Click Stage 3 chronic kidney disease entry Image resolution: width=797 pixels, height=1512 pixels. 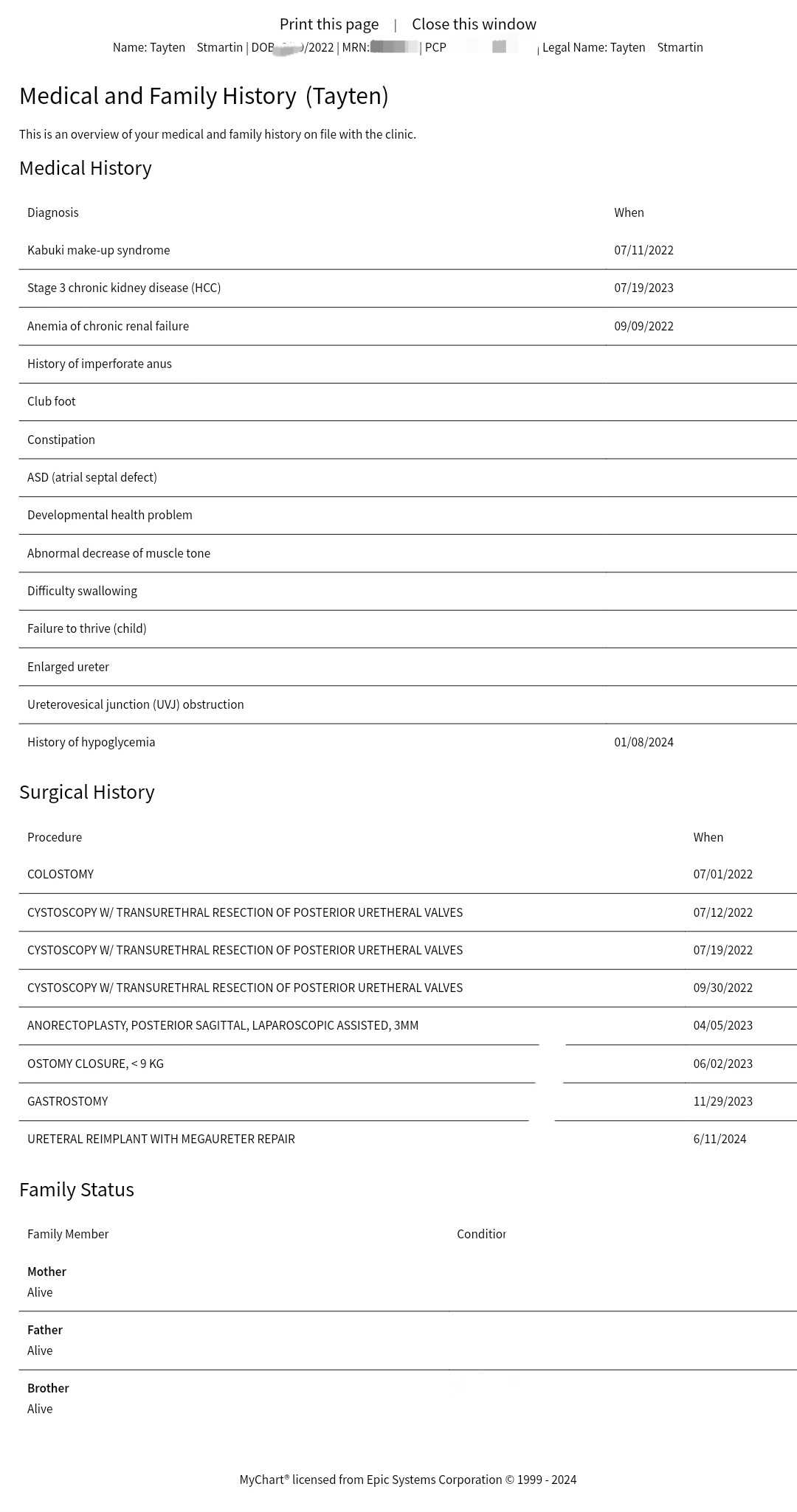[x=124, y=288]
